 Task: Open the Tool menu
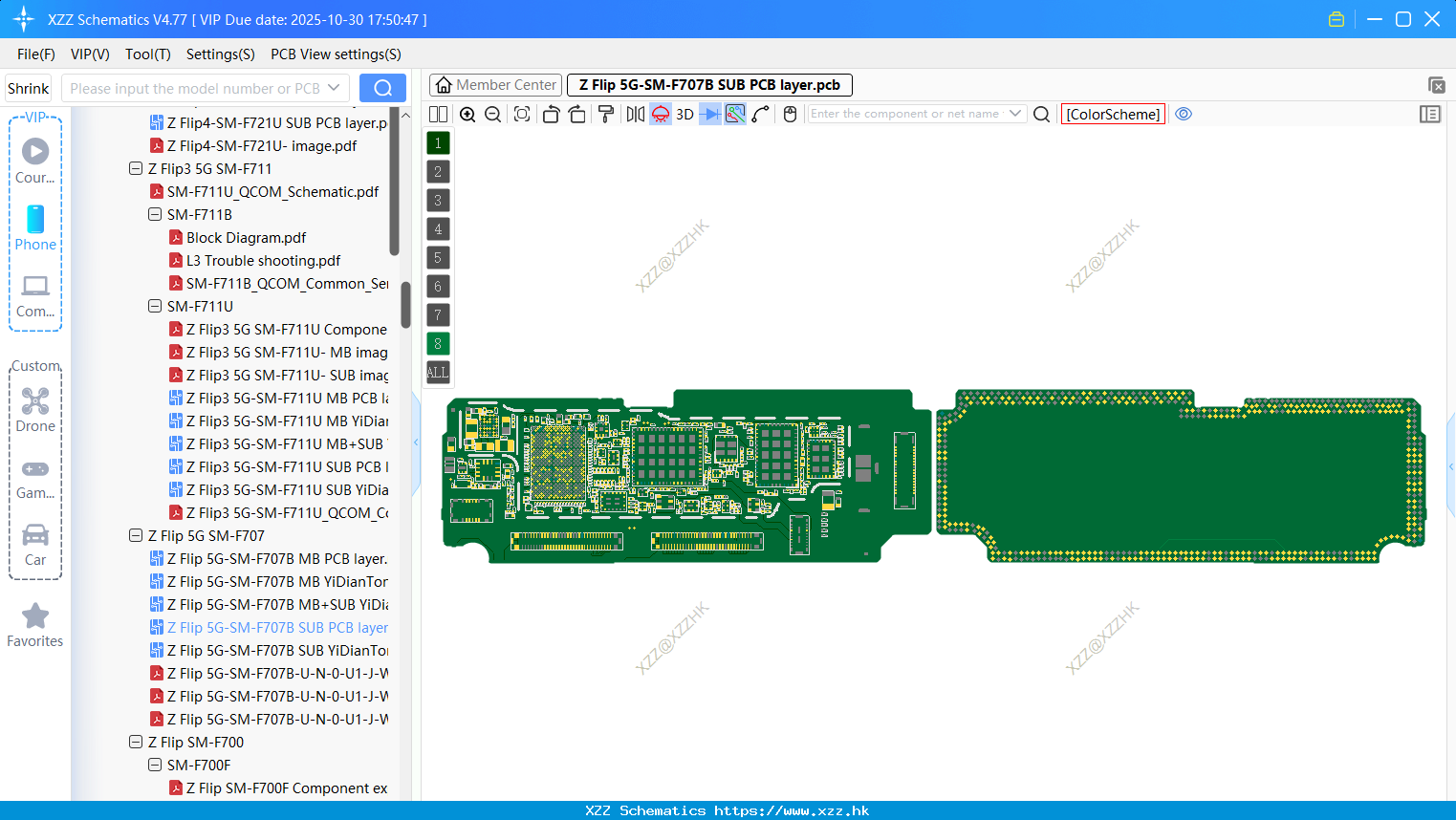pos(147,54)
